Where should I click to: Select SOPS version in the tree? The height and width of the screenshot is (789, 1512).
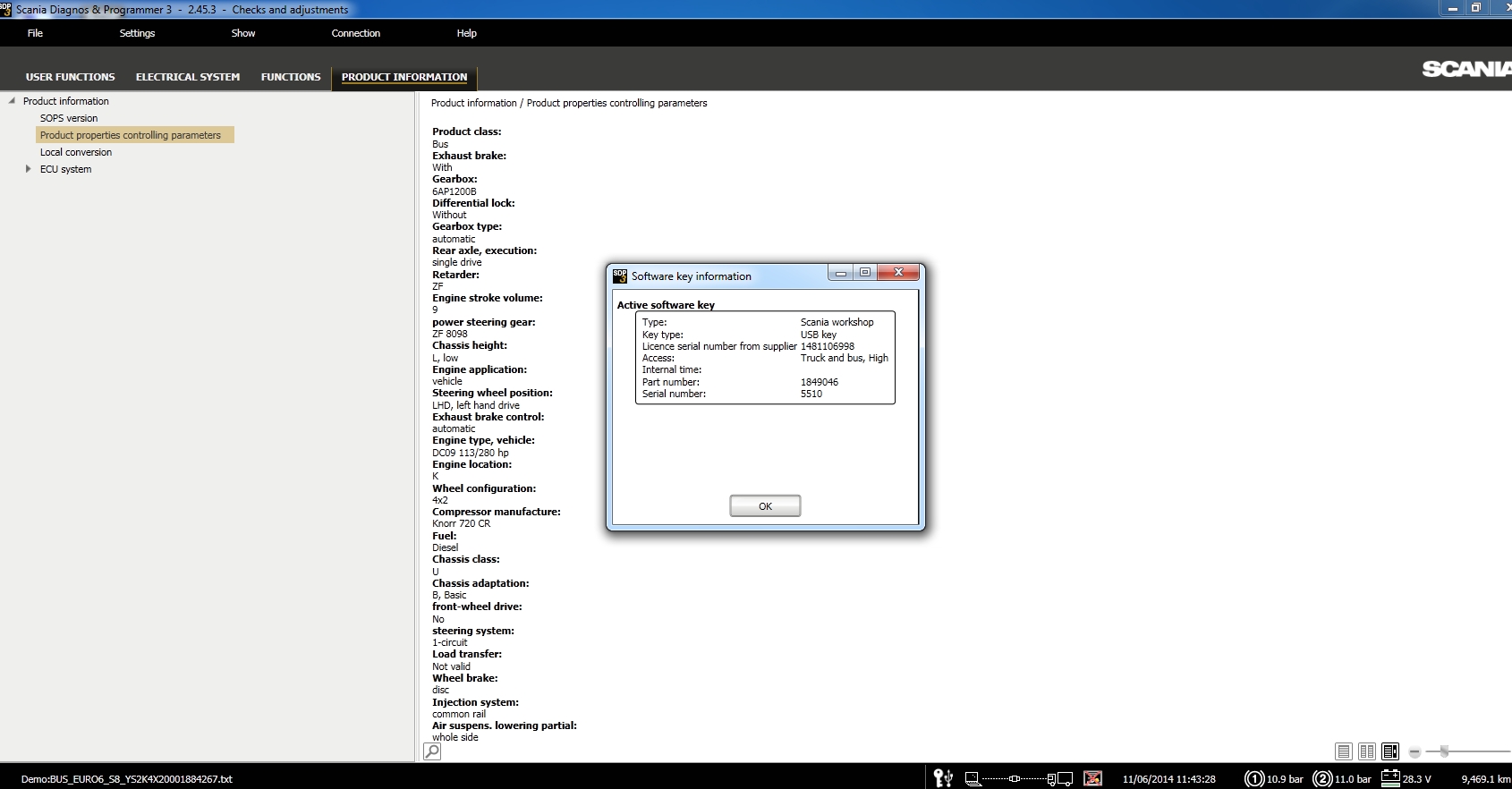69,118
